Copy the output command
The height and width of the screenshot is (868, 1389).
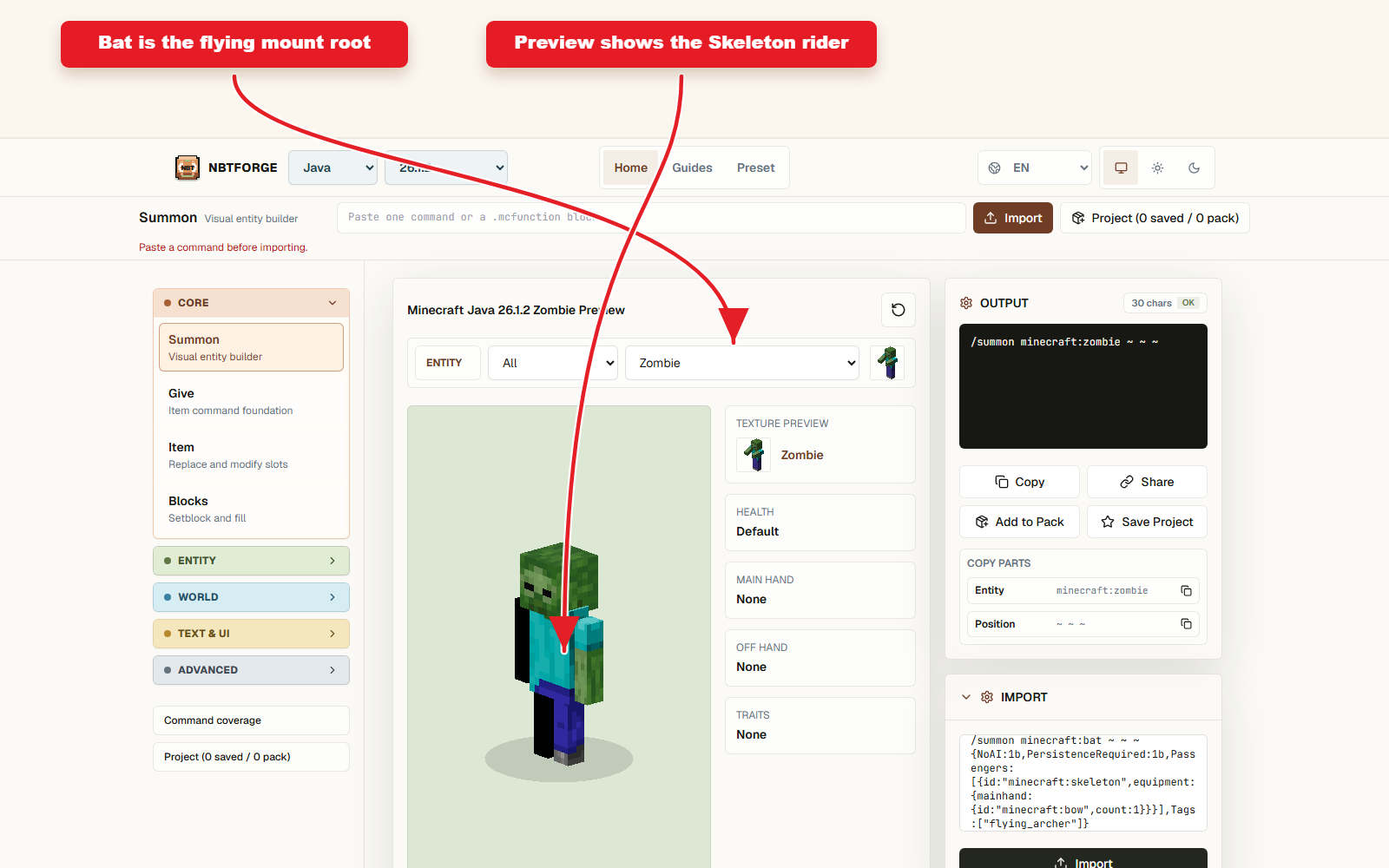(1019, 482)
